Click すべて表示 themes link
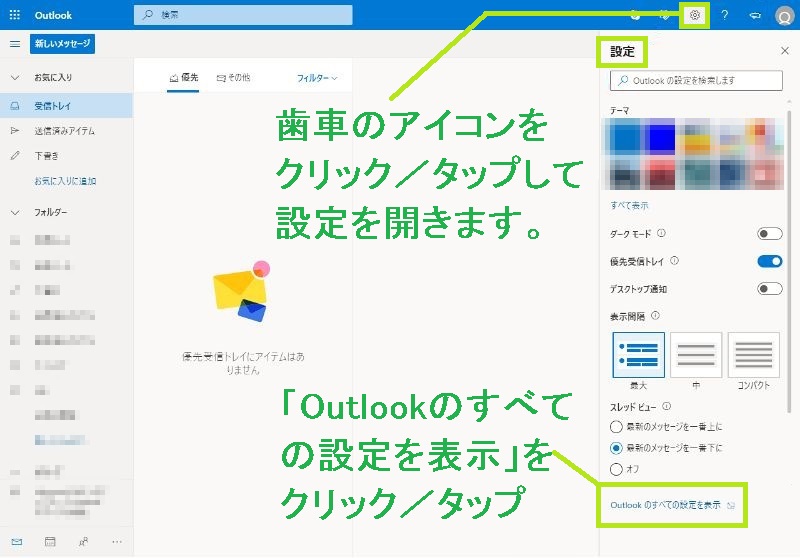 pyautogui.click(x=629, y=206)
